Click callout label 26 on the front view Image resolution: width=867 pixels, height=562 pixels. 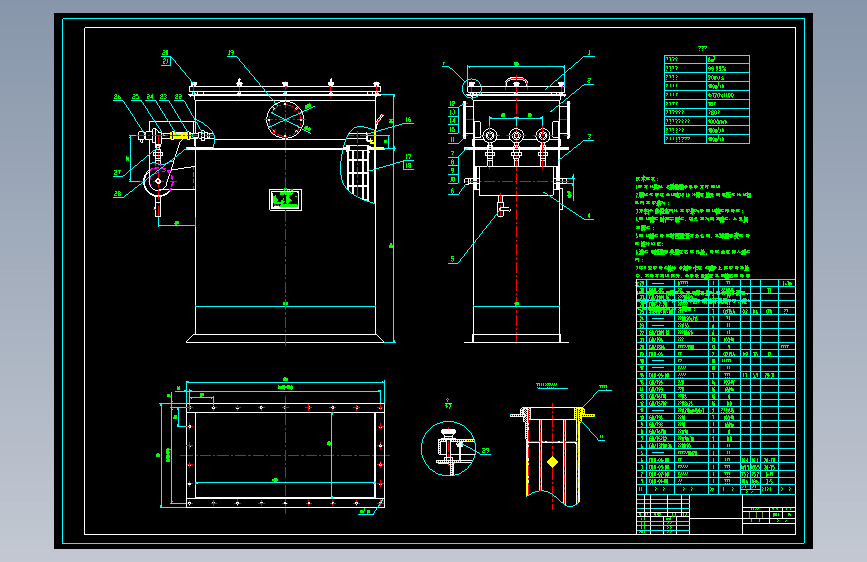[117, 97]
